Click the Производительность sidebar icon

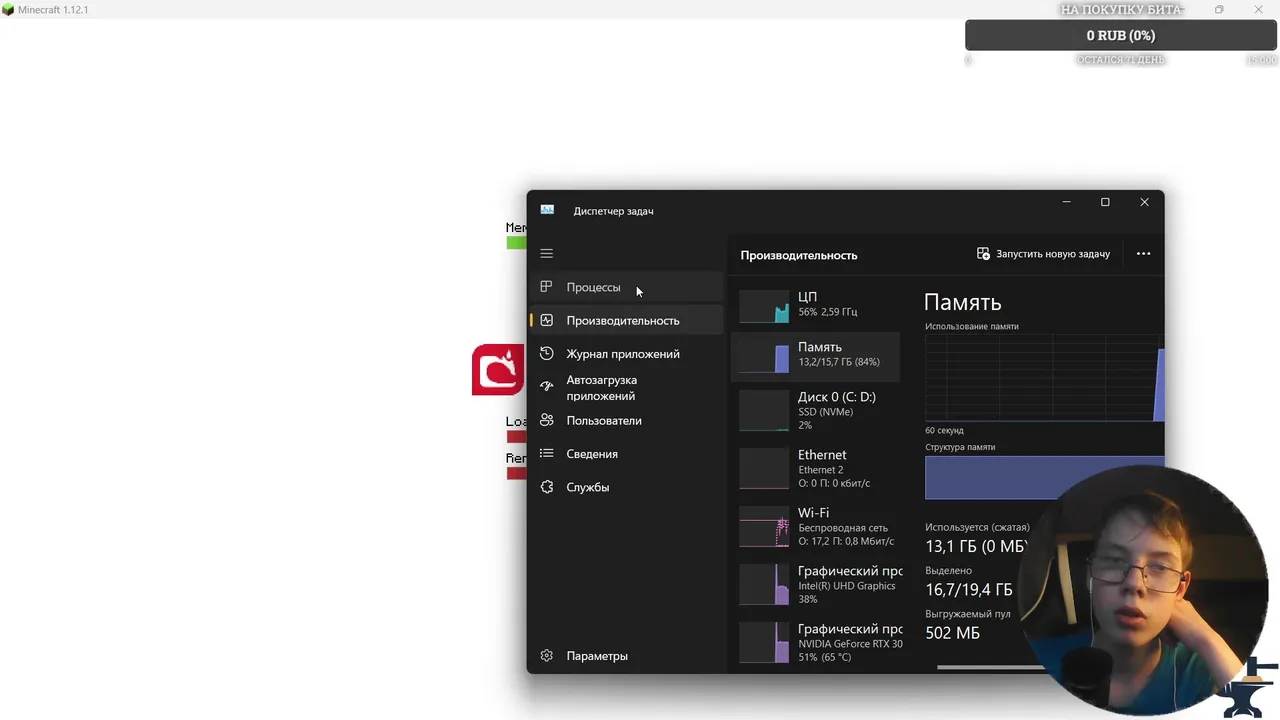(546, 320)
